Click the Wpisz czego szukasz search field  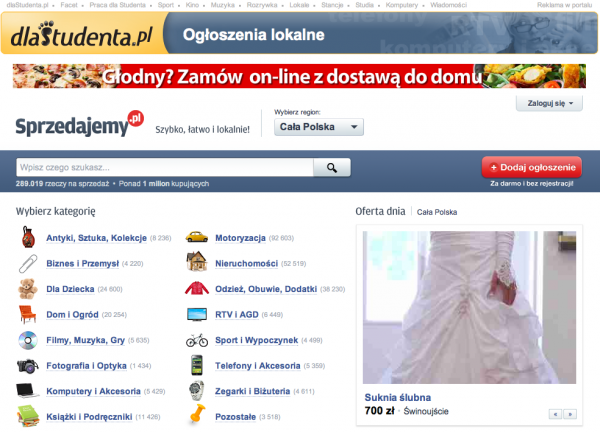(x=165, y=168)
